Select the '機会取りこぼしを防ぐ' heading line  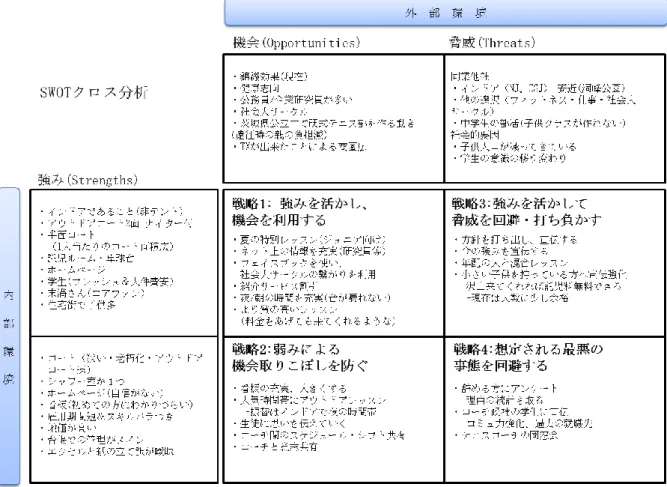click(x=300, y=365)
